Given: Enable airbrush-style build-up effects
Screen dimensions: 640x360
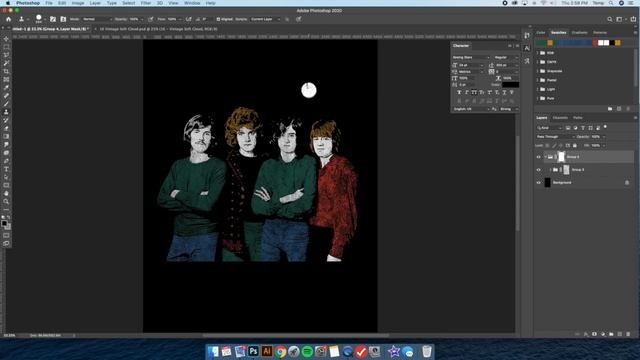Looking at the screenshot, I should coord(189,19).
